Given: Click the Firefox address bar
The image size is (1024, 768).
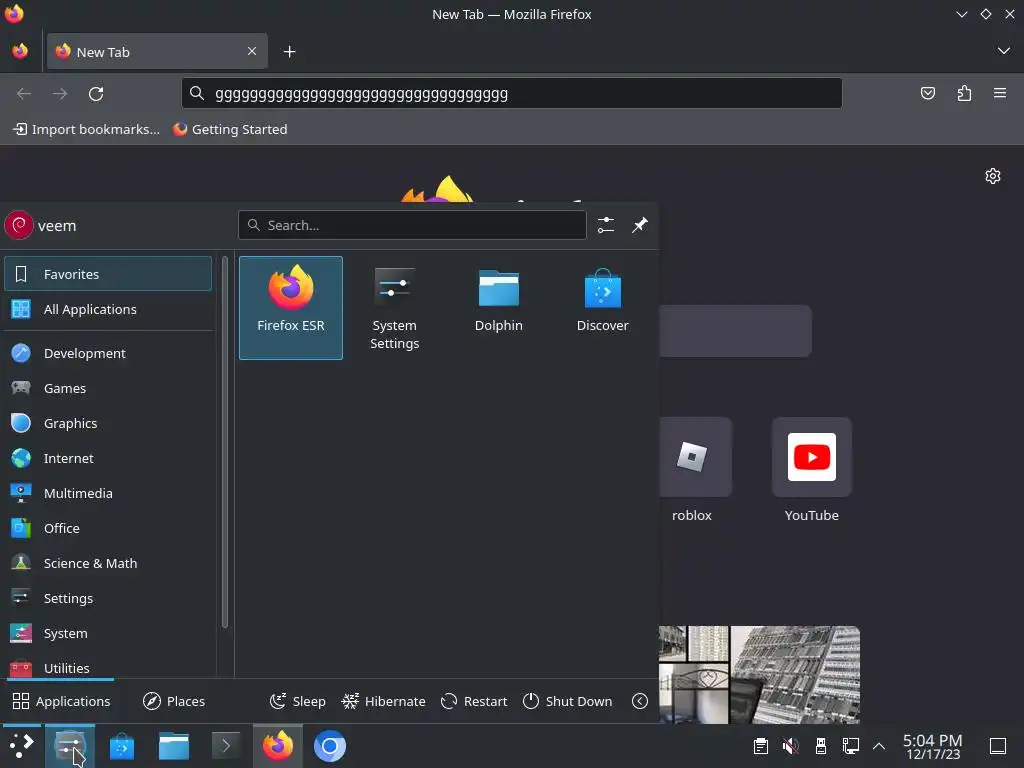Looking at the screenshot, I should coord(512,94).
